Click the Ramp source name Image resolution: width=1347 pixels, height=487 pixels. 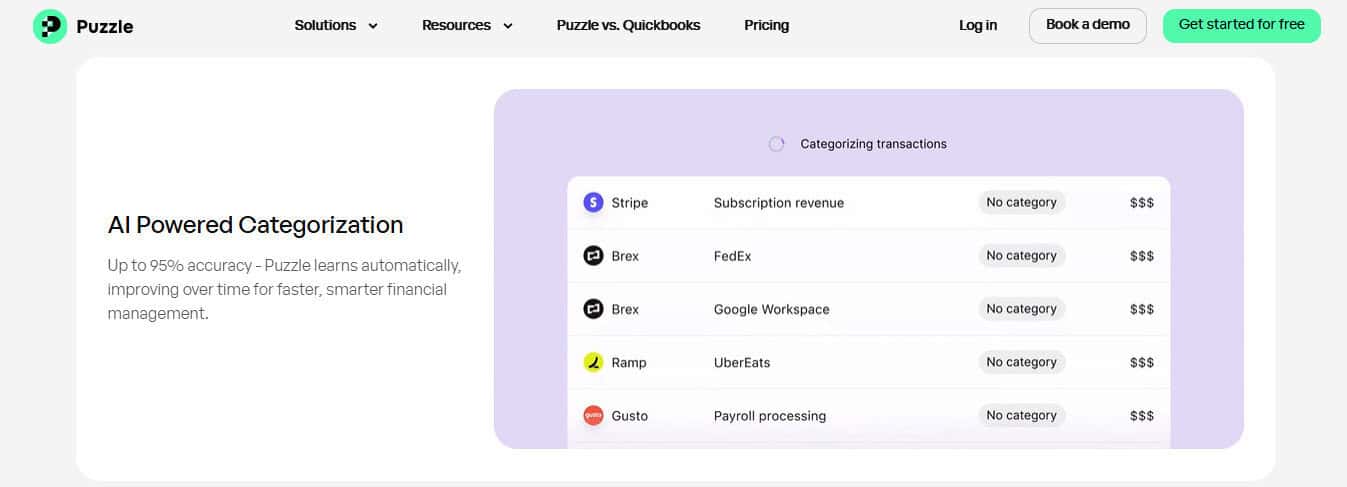629,363
